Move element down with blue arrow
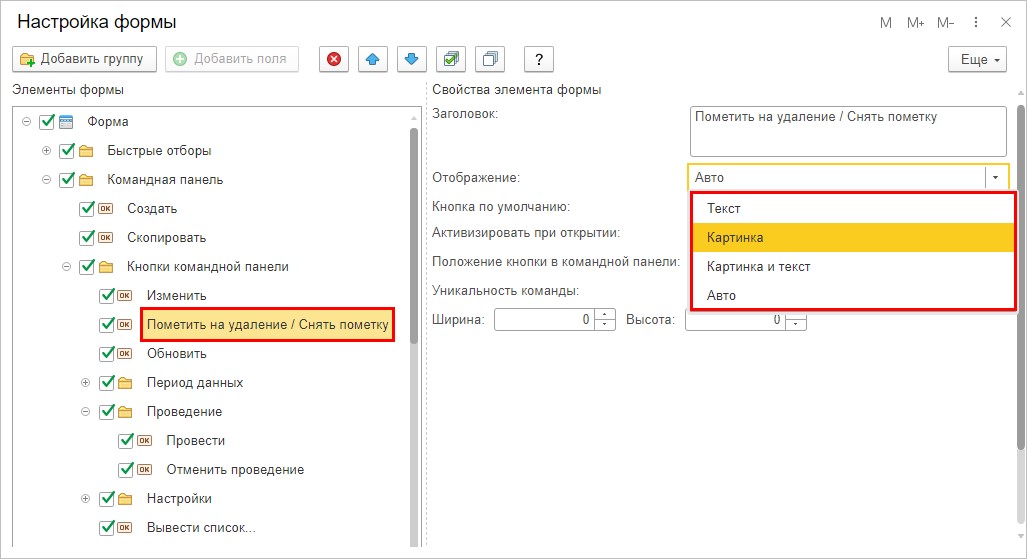 (411, 59)
